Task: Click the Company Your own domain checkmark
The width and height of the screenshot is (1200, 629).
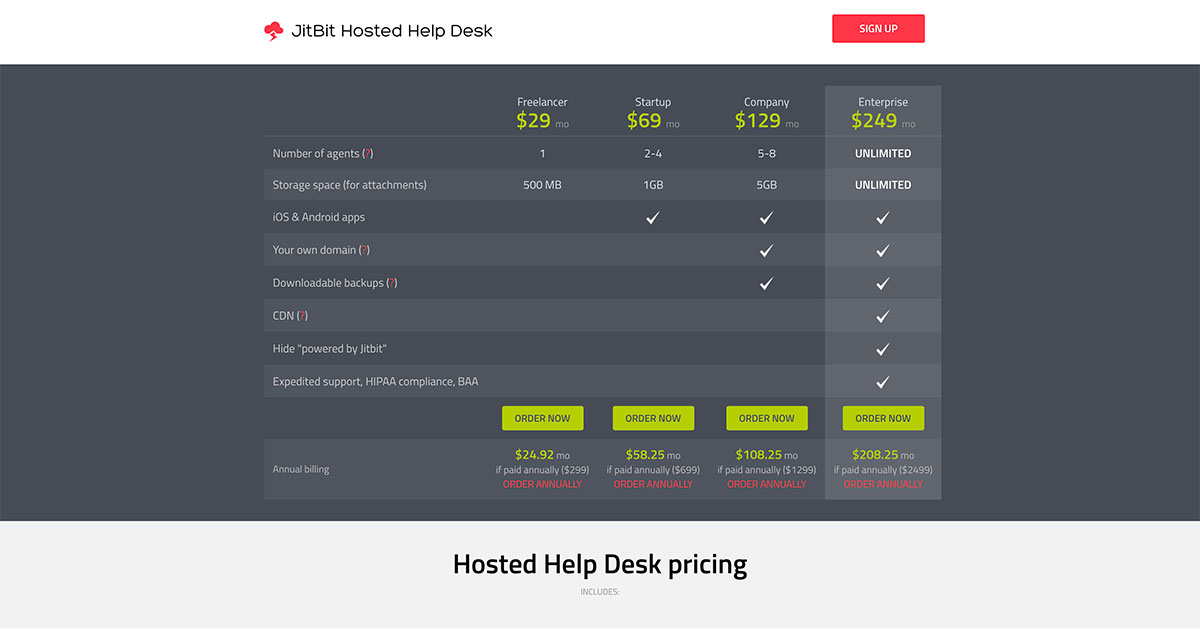Action: click(767, 250)
